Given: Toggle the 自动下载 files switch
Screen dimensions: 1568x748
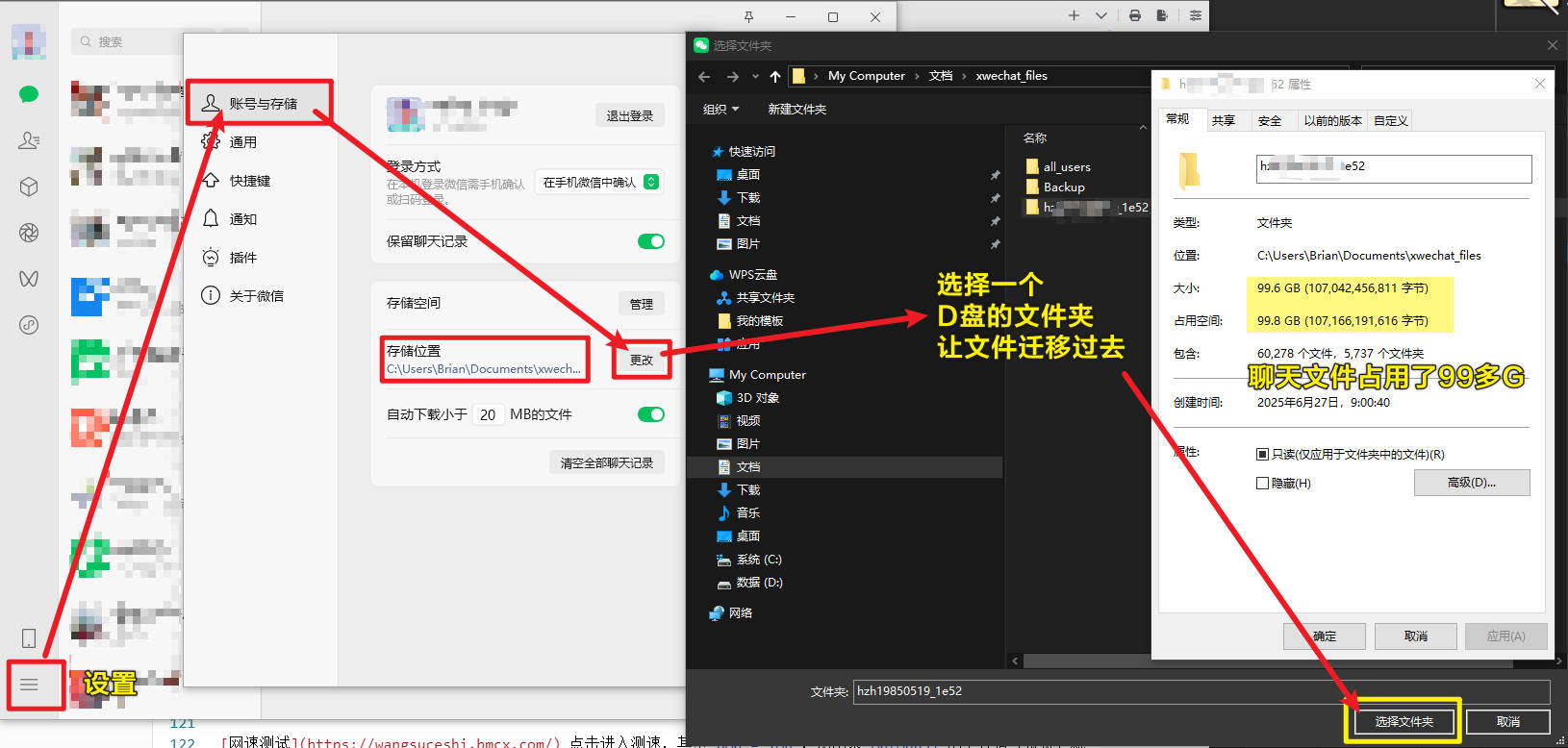Looking at the screenshot, I should [x=651, y=414].
